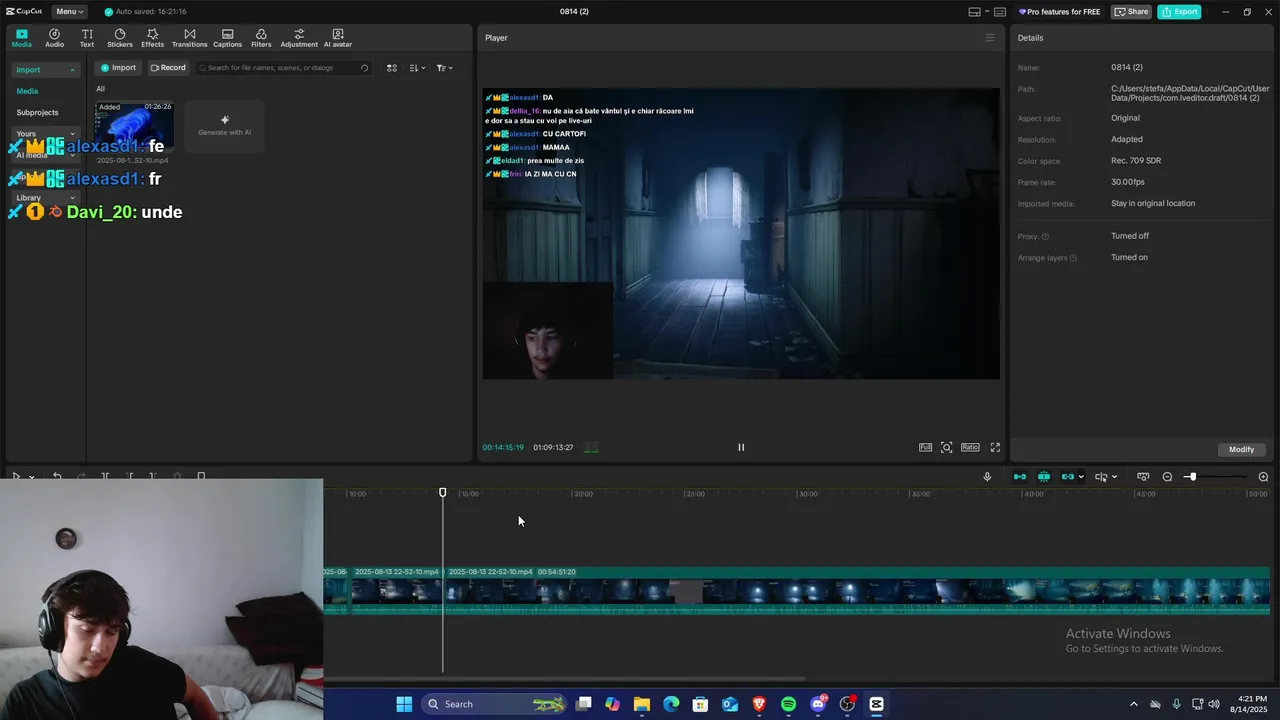Click Pro features for FREE link
1280x720 pixels.
[1059, 12]
